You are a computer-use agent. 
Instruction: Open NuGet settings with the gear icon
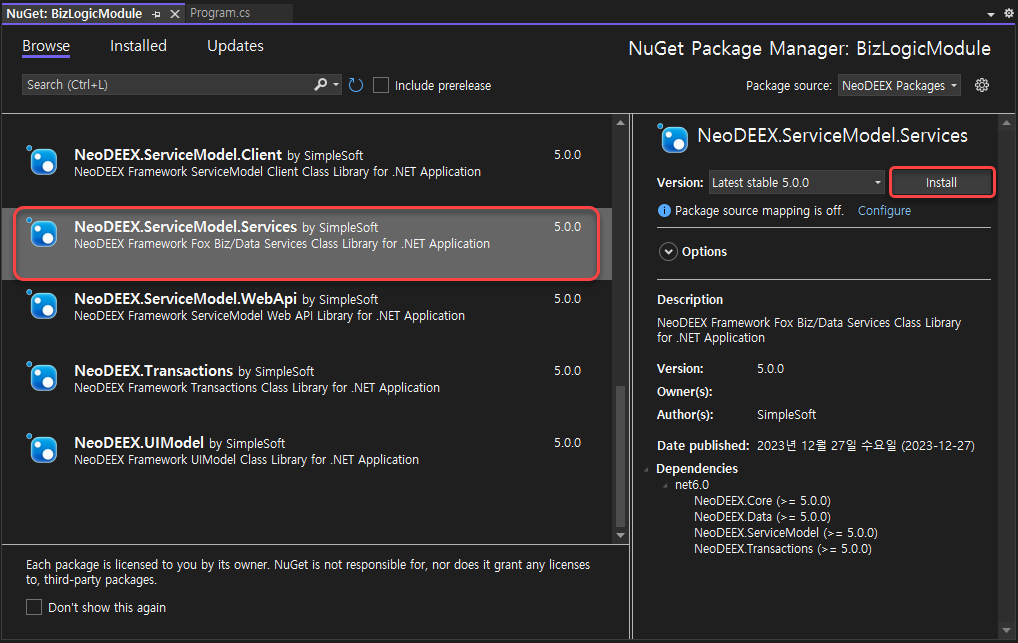[x=982, y=85]
